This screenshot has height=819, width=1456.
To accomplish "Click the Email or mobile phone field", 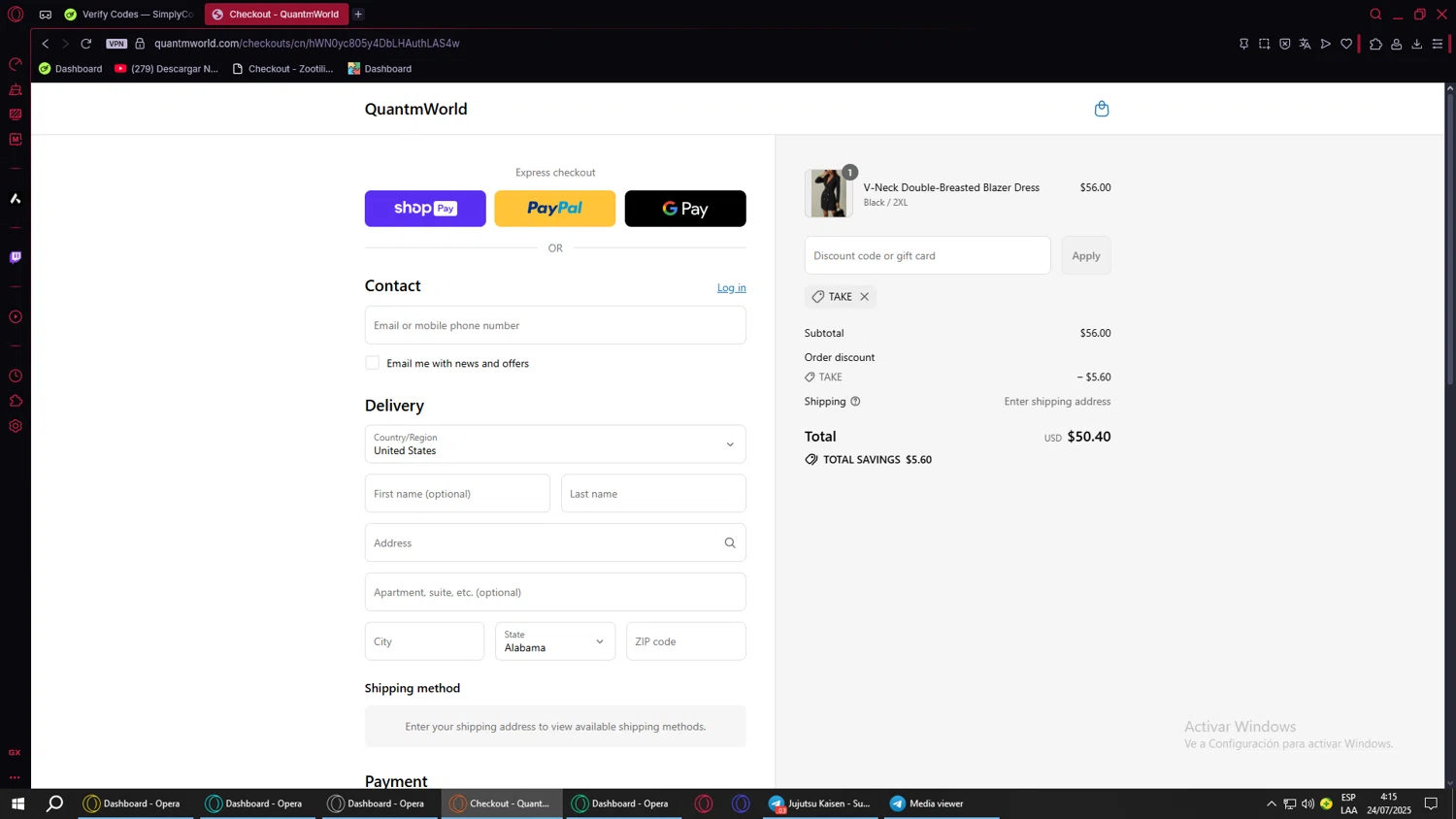I will 555,325.
